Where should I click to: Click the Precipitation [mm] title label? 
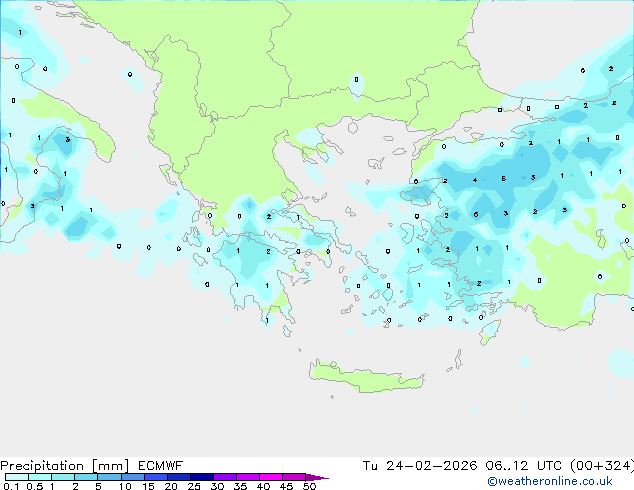[x=65, y=466]
